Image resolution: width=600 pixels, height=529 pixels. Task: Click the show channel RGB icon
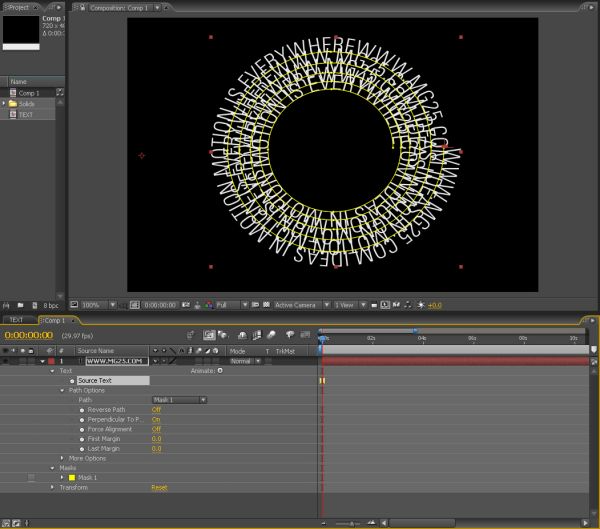tap(209, 305)
